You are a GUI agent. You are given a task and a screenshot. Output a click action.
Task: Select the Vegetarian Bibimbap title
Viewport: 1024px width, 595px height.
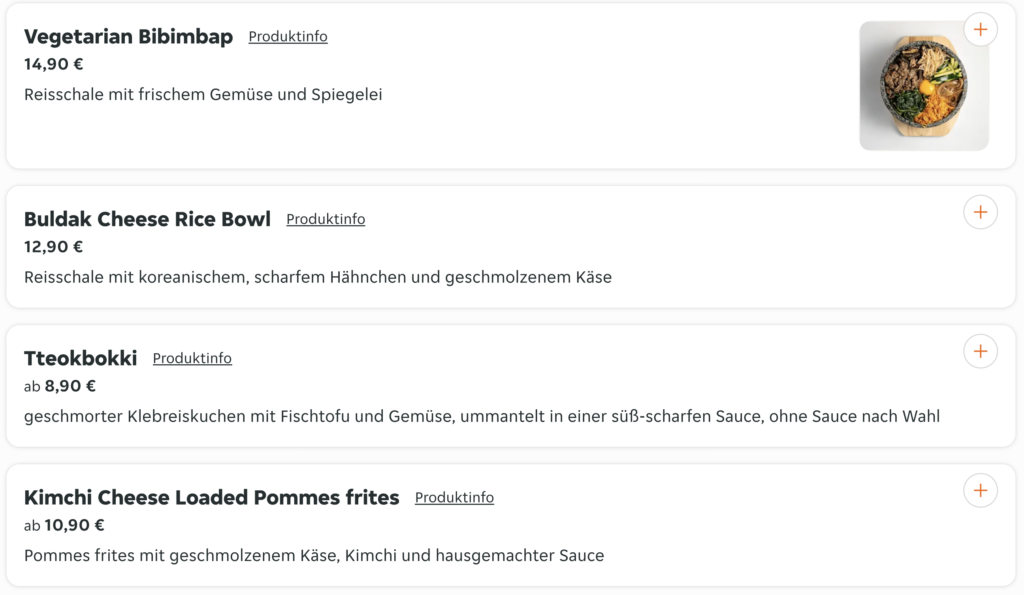[x=129, y=37]
